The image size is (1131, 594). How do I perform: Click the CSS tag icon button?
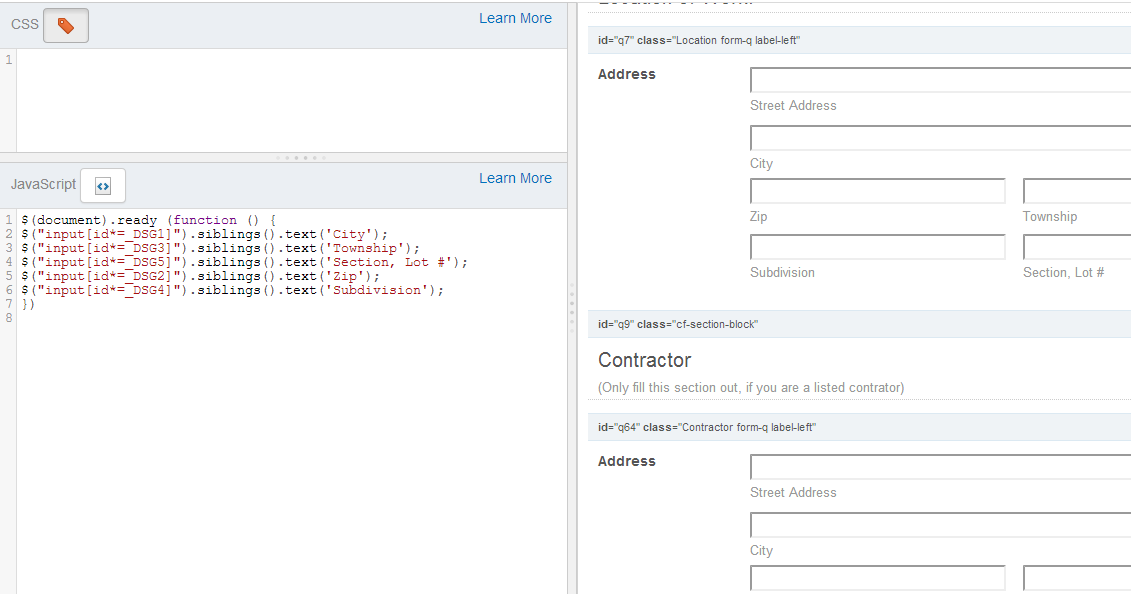point(66,26)
